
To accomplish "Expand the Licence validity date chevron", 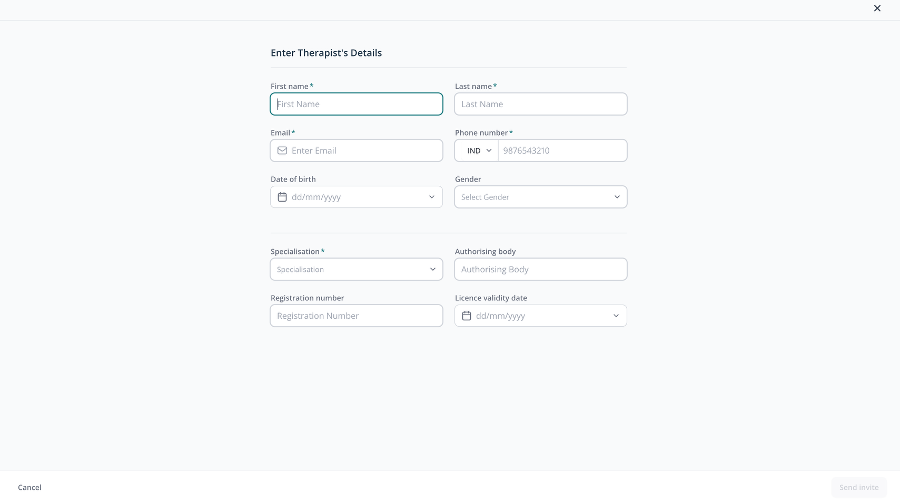I will pyautogui.click(x=616, y=316).
